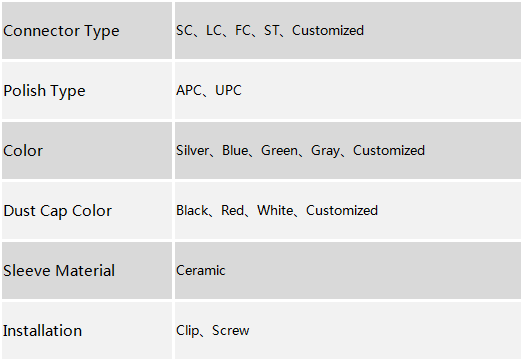
Task: Click the word UPC in Polish Type row
Action: (228, 90)
